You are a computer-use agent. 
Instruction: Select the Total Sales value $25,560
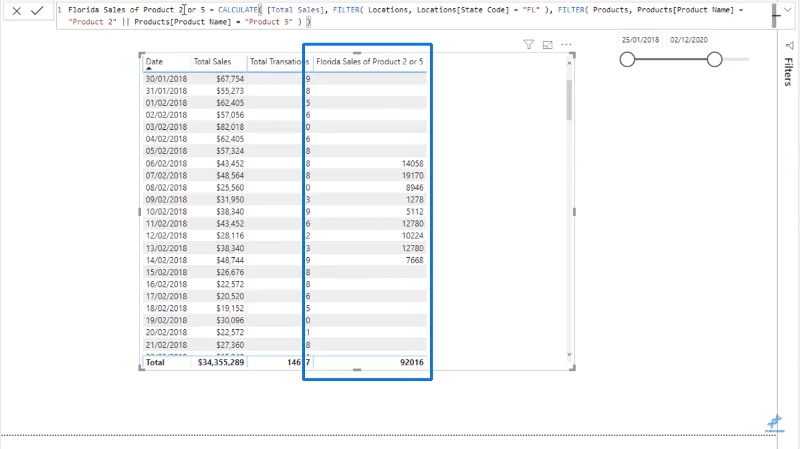pyautogui.click(x=230, y=188)
